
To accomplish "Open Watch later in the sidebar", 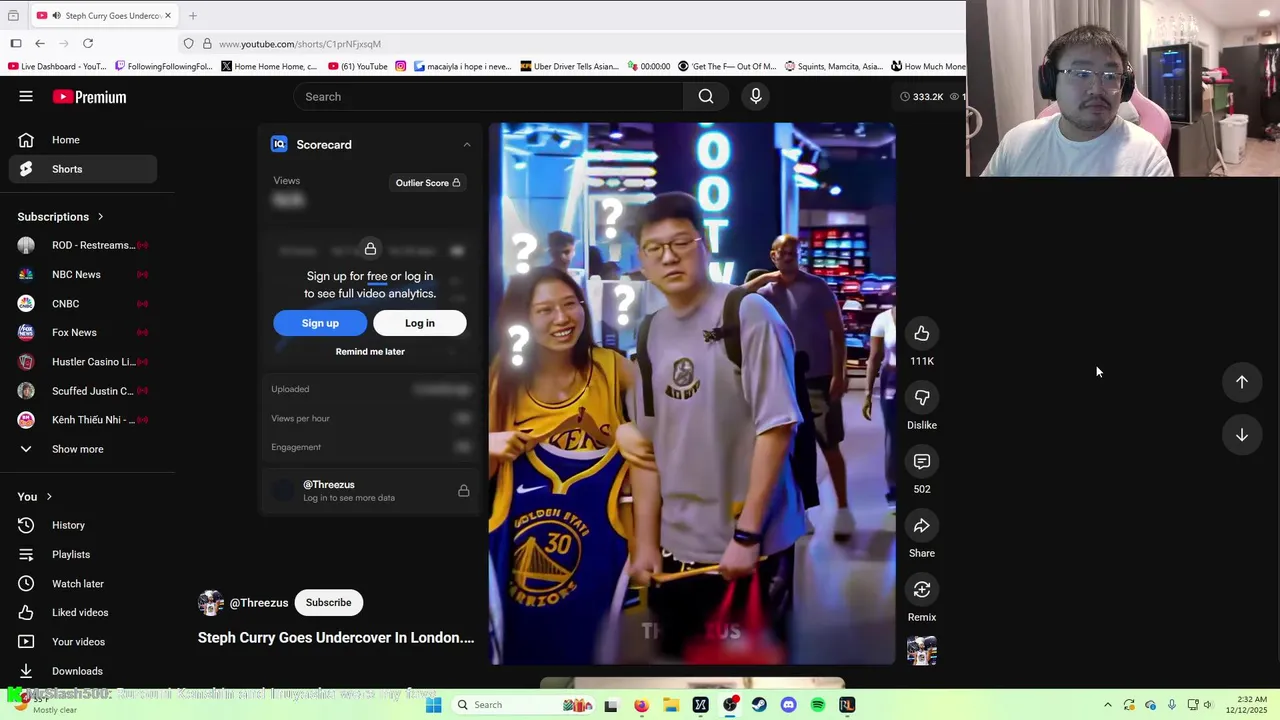I will [x=83, y=584].
